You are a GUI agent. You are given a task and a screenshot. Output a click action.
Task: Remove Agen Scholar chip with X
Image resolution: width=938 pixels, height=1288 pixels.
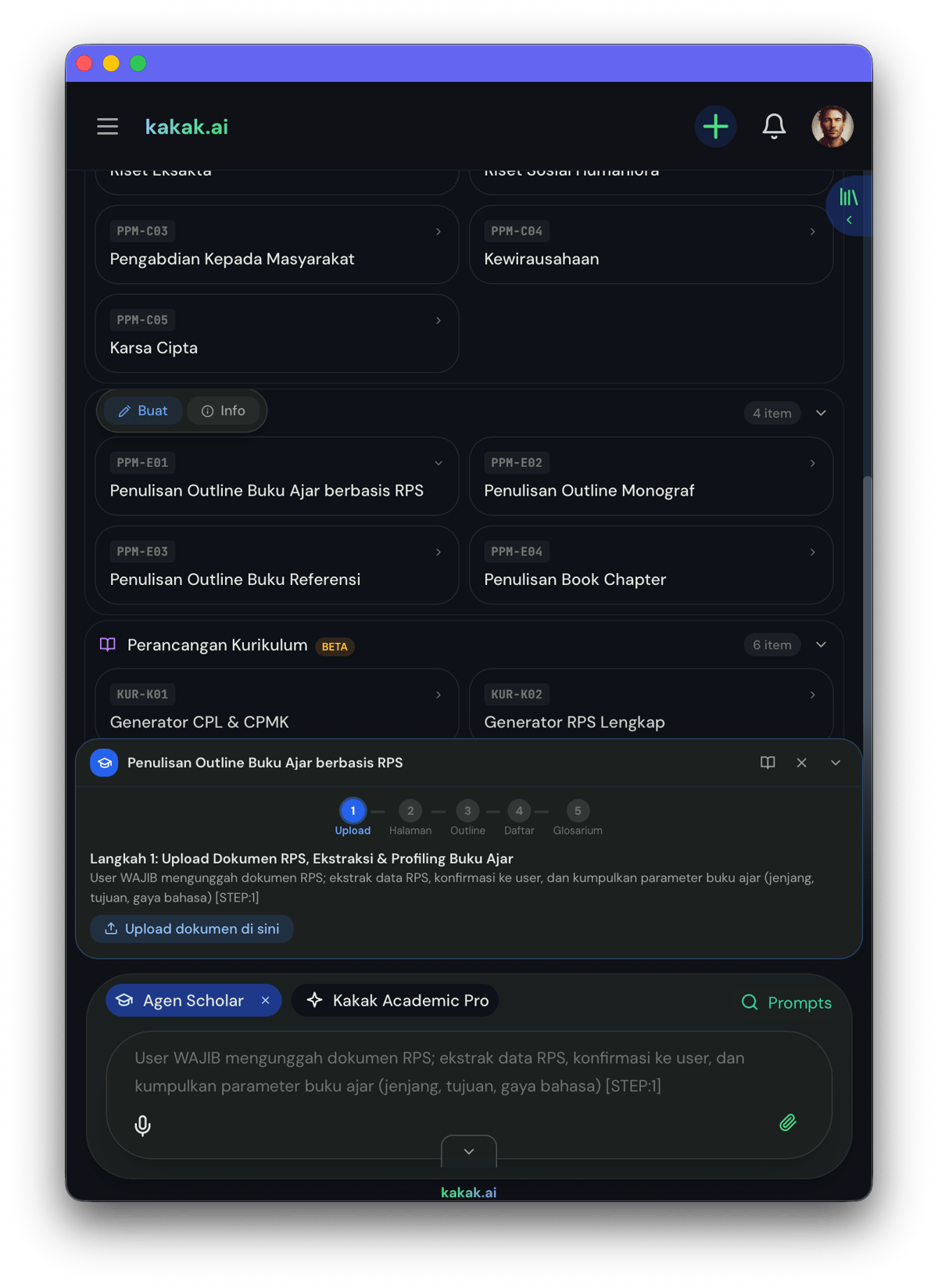[x=265, y=1000]
